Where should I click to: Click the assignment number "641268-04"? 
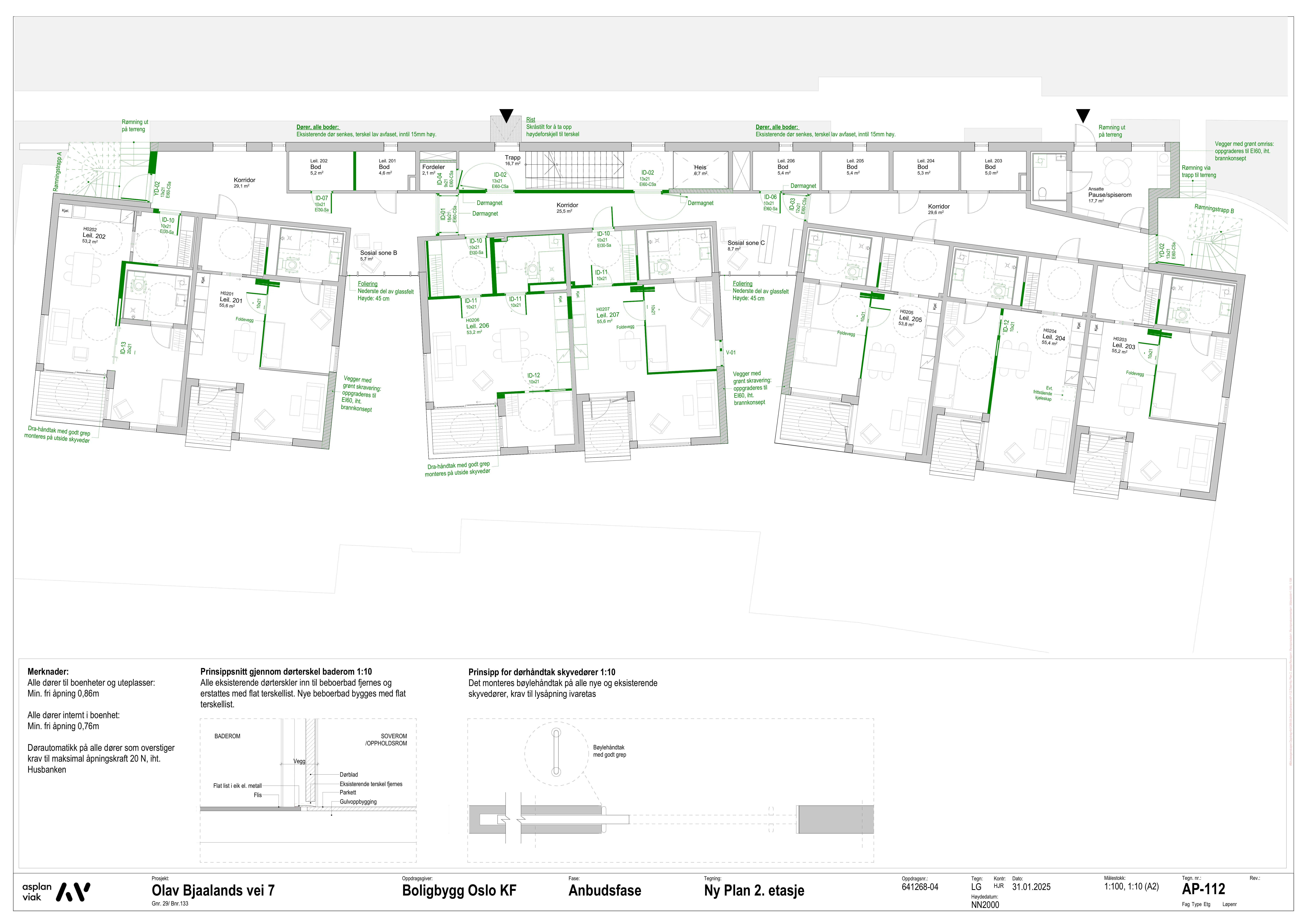coord(920,887)
